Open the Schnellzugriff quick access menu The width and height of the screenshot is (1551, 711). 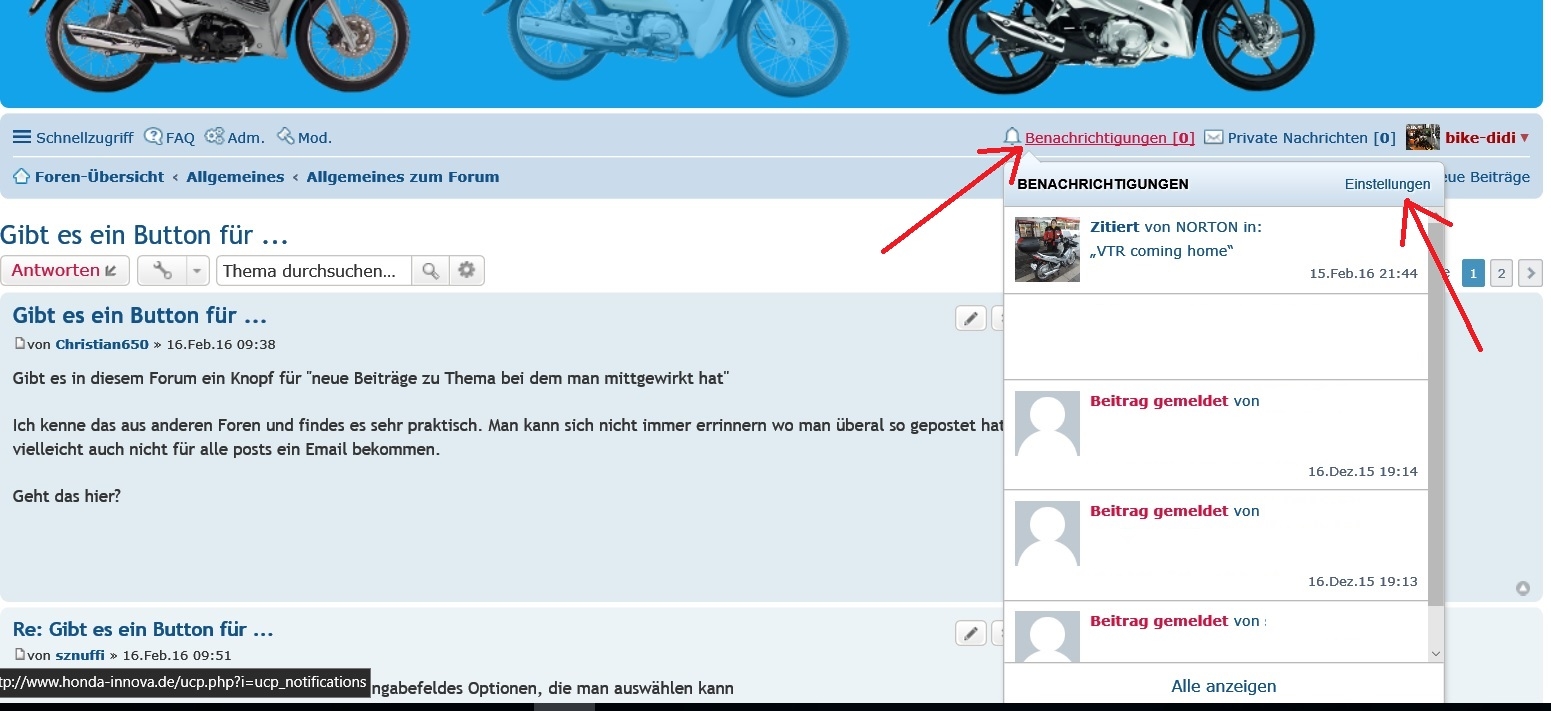coord(72,138)
